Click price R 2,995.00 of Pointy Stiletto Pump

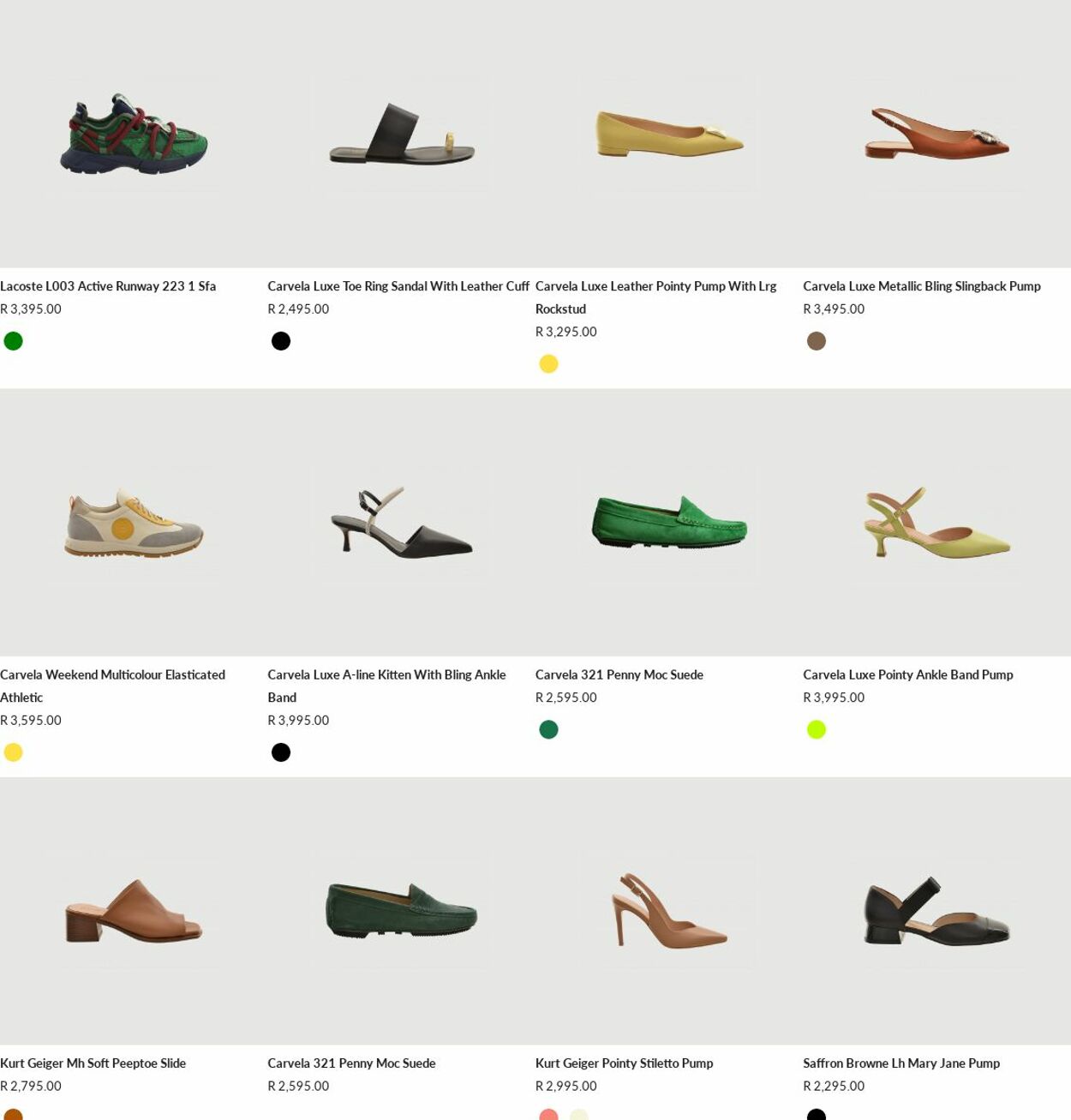point(566,1087)
